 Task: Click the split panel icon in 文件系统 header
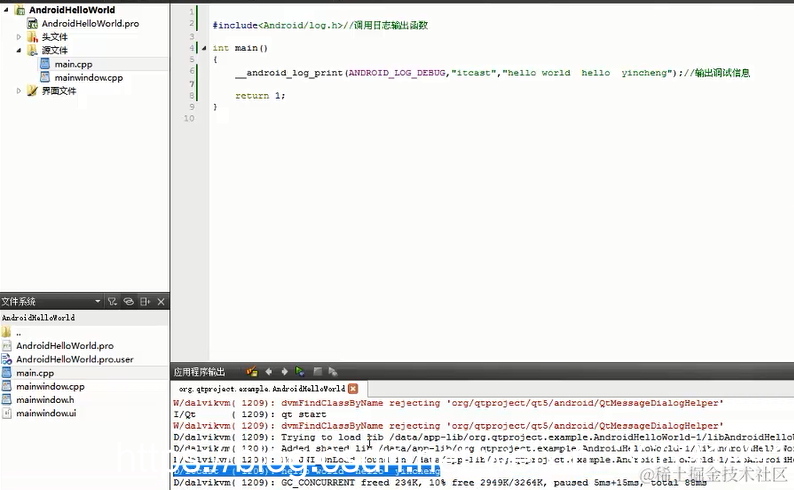[x=145, y=302]
